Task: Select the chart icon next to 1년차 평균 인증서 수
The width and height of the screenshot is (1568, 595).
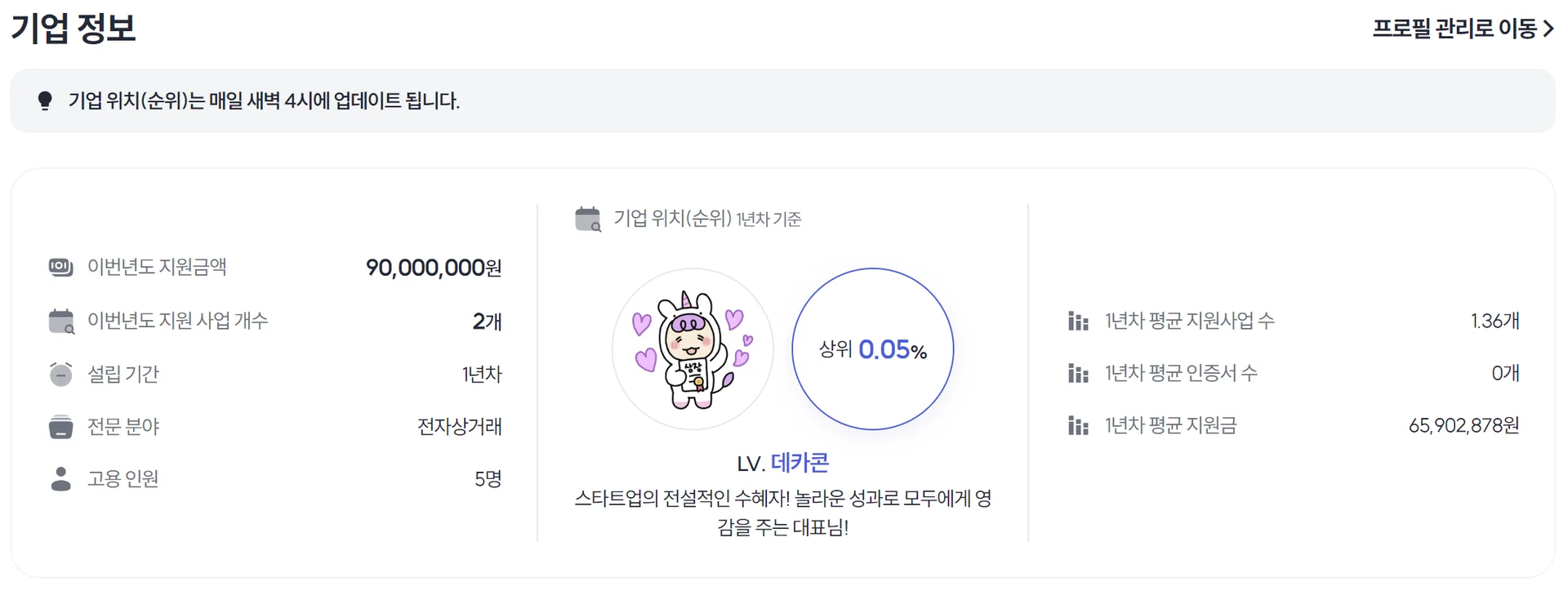Action: point(1077,373)
